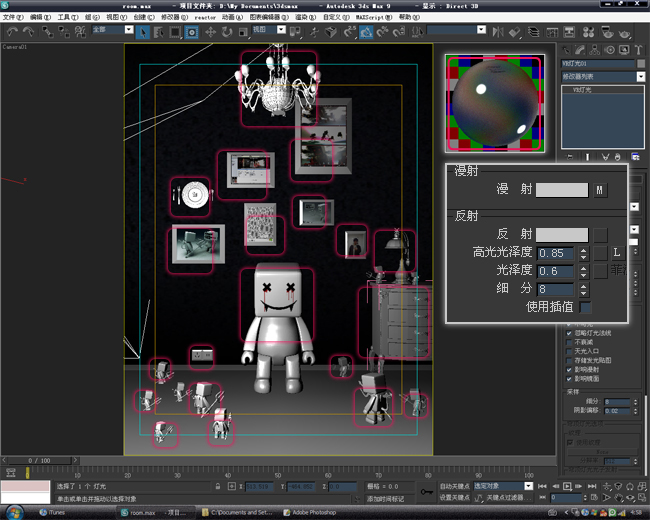This screenshot has width=650, height=520.
Task: Toggle the Angle Snap button
Action: pos(366,32)
